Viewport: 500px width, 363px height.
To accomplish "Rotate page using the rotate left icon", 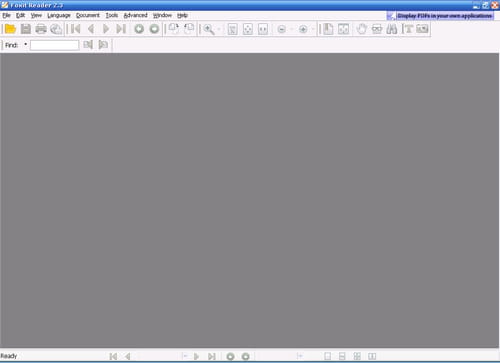I will [x=174, y=29].
